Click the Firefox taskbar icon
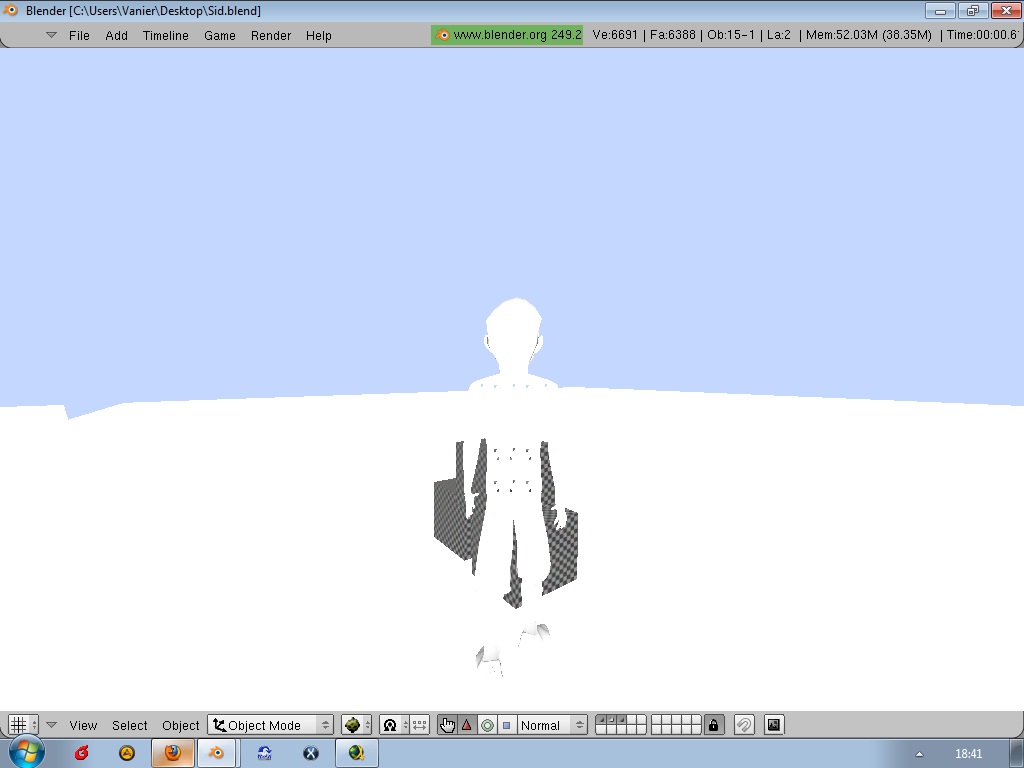This screenshot has width=1024, height=768. (x=172, y=753)
